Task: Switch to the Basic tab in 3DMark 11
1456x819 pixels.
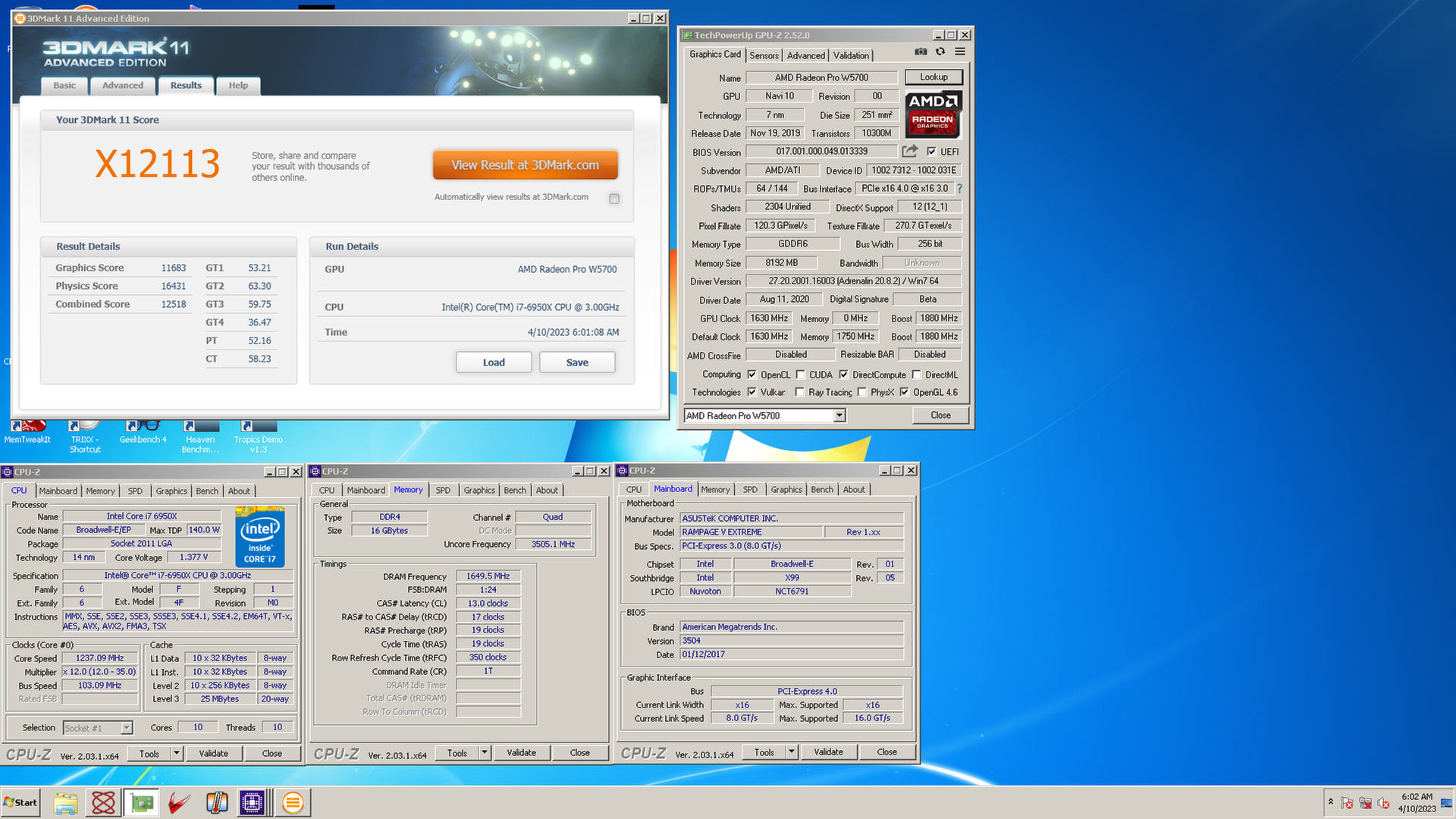Action: click(x=64, y=86)
